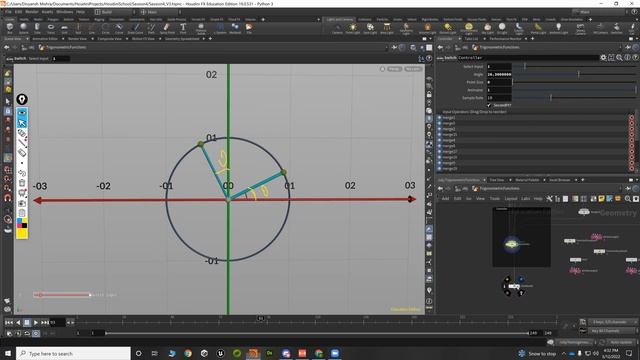Toggle pin on scene view path bar
This screenshot has width=640, height=360.
click(394, 47)
